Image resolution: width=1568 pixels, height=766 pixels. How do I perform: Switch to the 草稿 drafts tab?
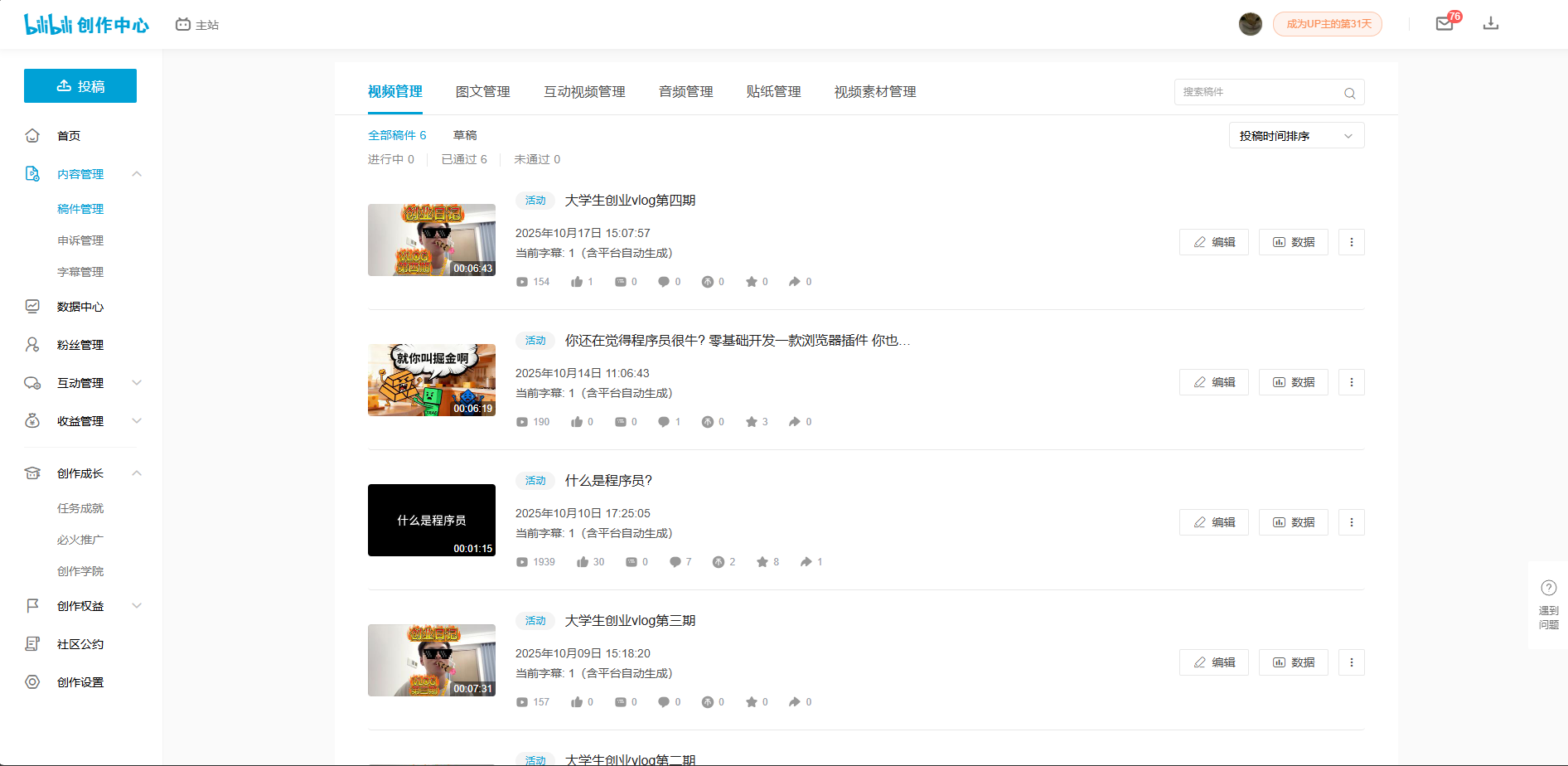[463, 134]
